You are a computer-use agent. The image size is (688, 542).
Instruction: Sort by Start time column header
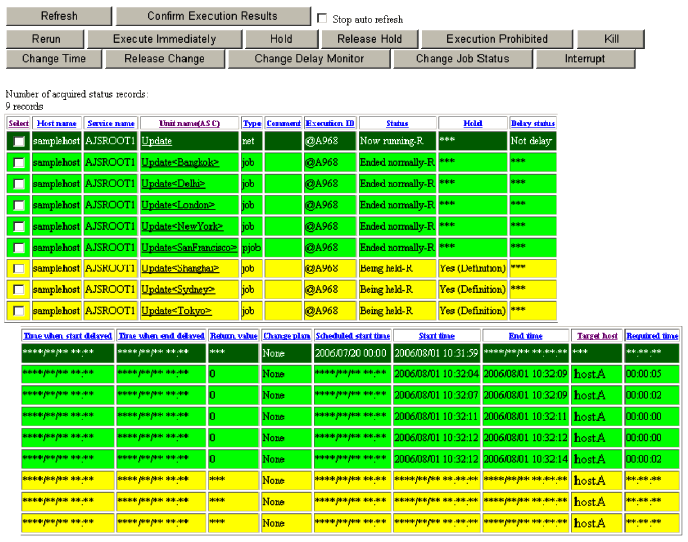pos(436,336)
